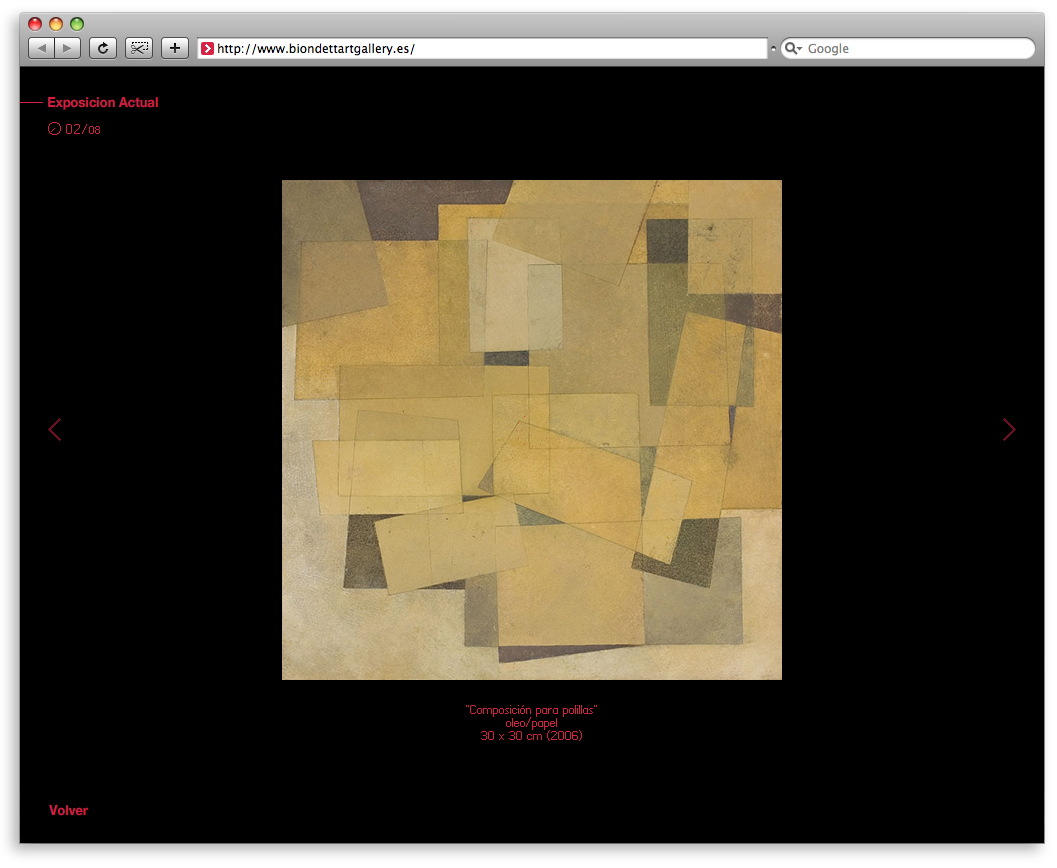
Task: Reload the current page
Action: [x=102, y=48]
